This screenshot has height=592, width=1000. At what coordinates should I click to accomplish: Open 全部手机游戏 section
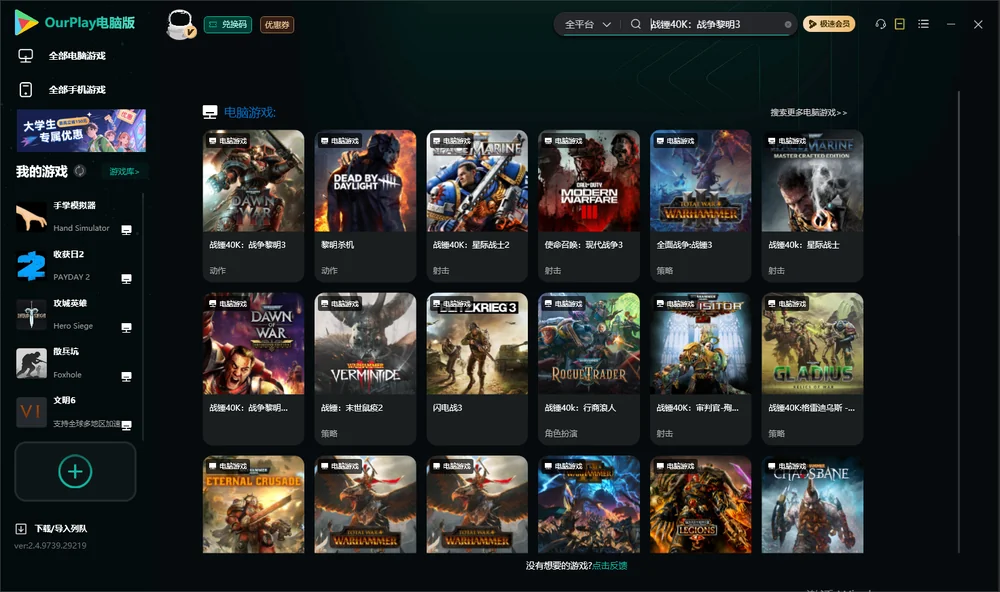click(x=77, y=89)
